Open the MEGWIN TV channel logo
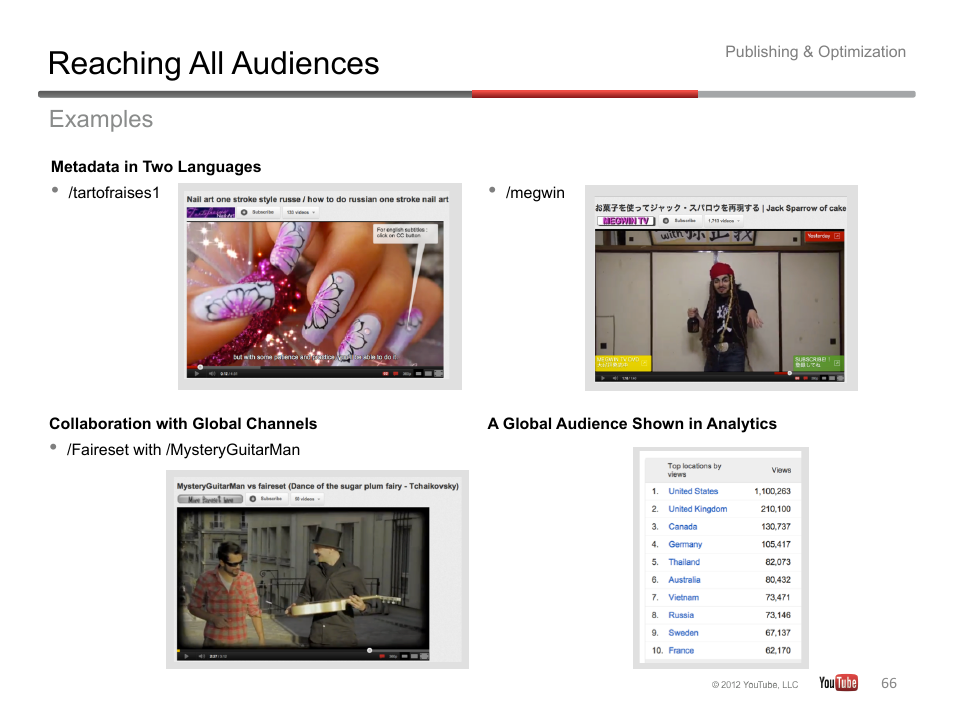 click(x=626, y=221)
